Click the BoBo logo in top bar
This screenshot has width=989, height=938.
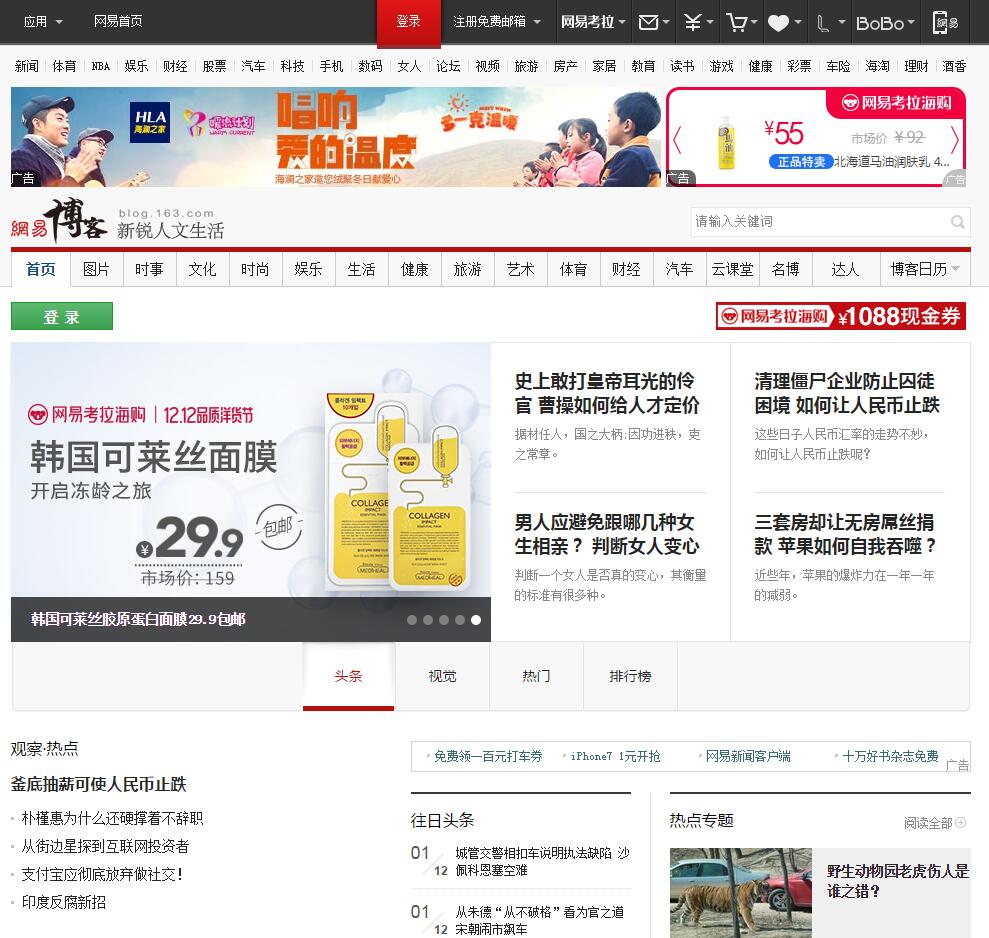(880, 23)
